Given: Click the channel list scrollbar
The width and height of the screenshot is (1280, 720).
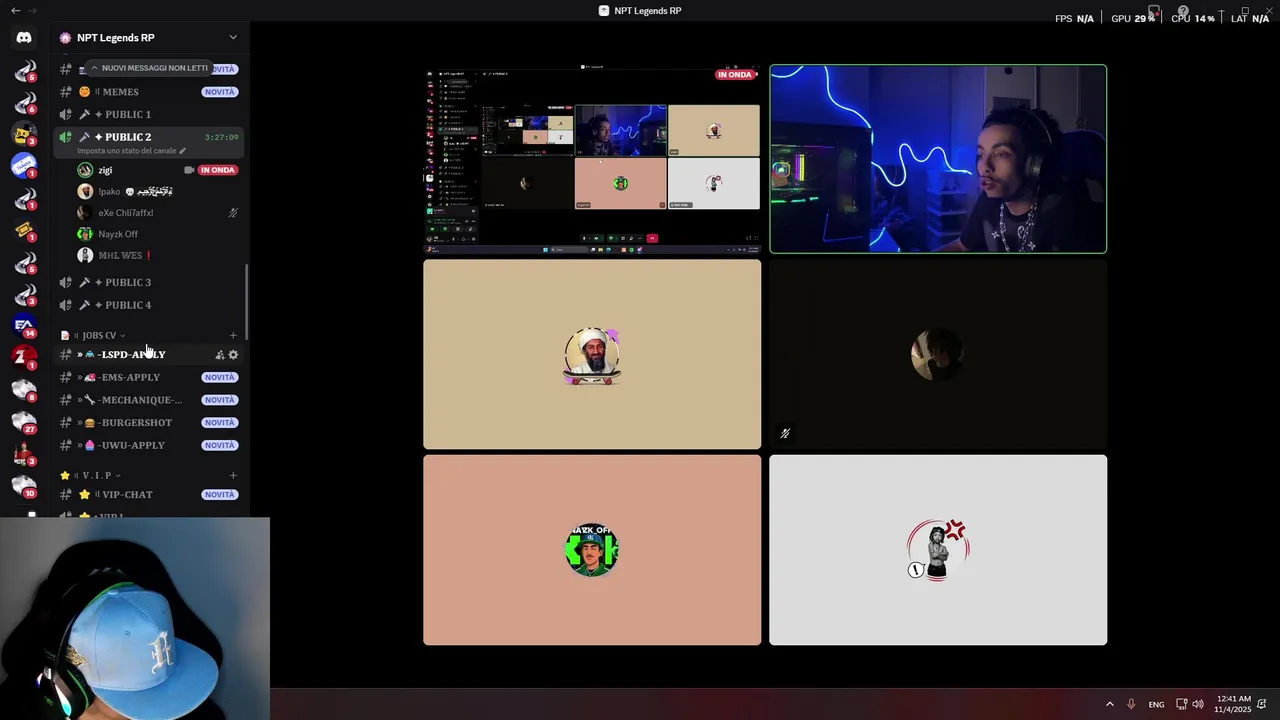Looking at the screenshot, I should (246, 302).
